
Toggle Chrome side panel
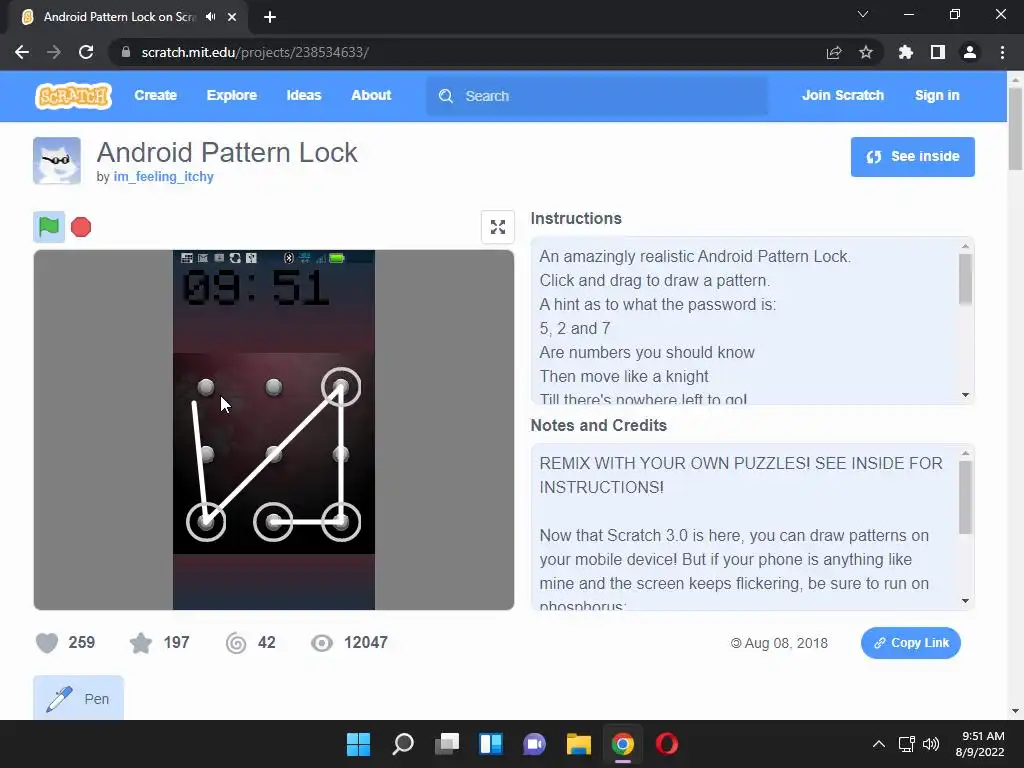pyautogui.click(x=938, y=52)
